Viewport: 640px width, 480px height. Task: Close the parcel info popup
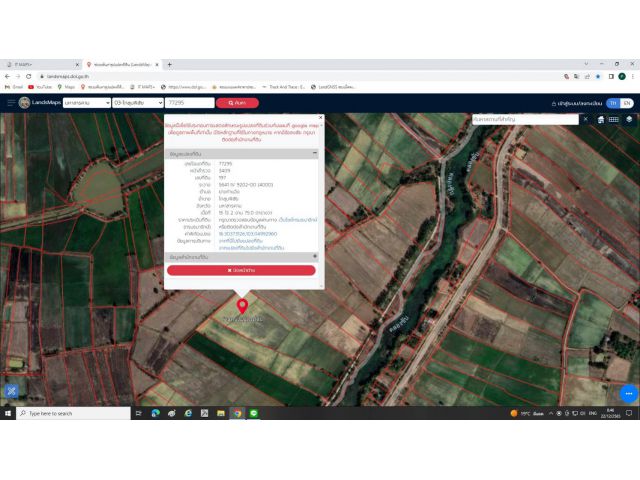coord(320,118)
